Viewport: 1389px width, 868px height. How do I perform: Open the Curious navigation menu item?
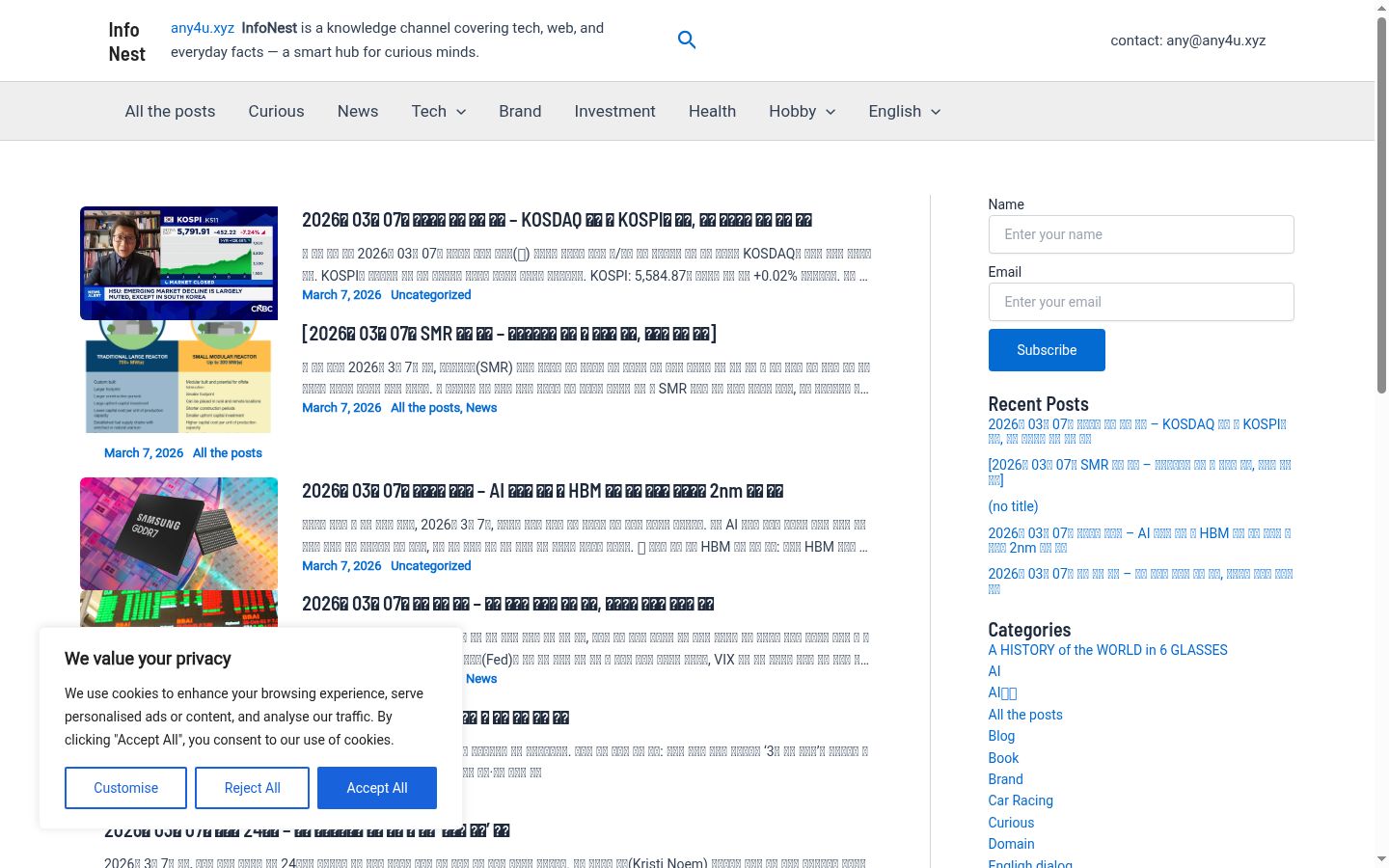point(276,111)
